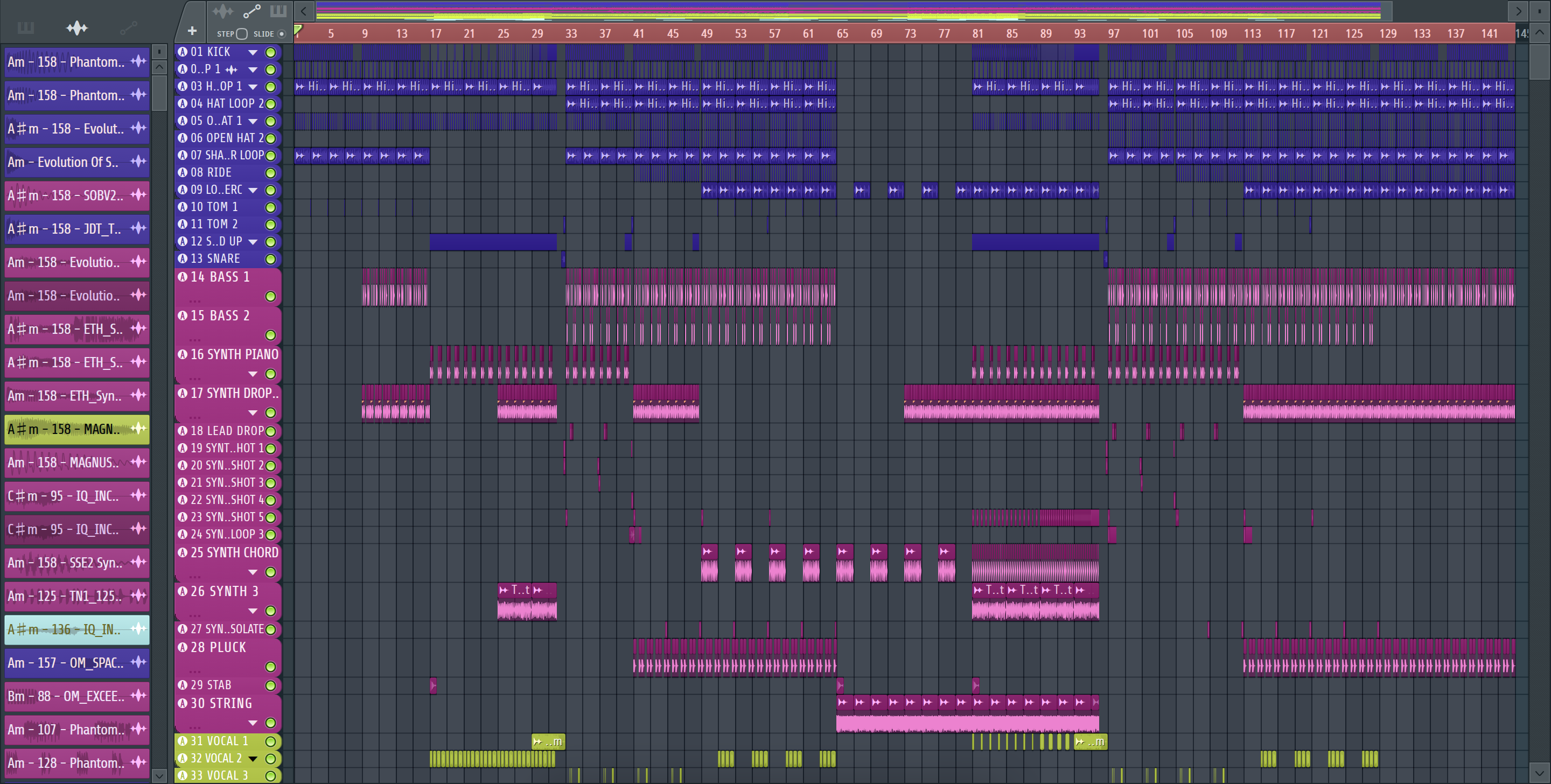Image resolution: width=1551 pixels, height=784 pixels.
Task: Click the A icon on 30 STRING track
Action: click(183, 703)
